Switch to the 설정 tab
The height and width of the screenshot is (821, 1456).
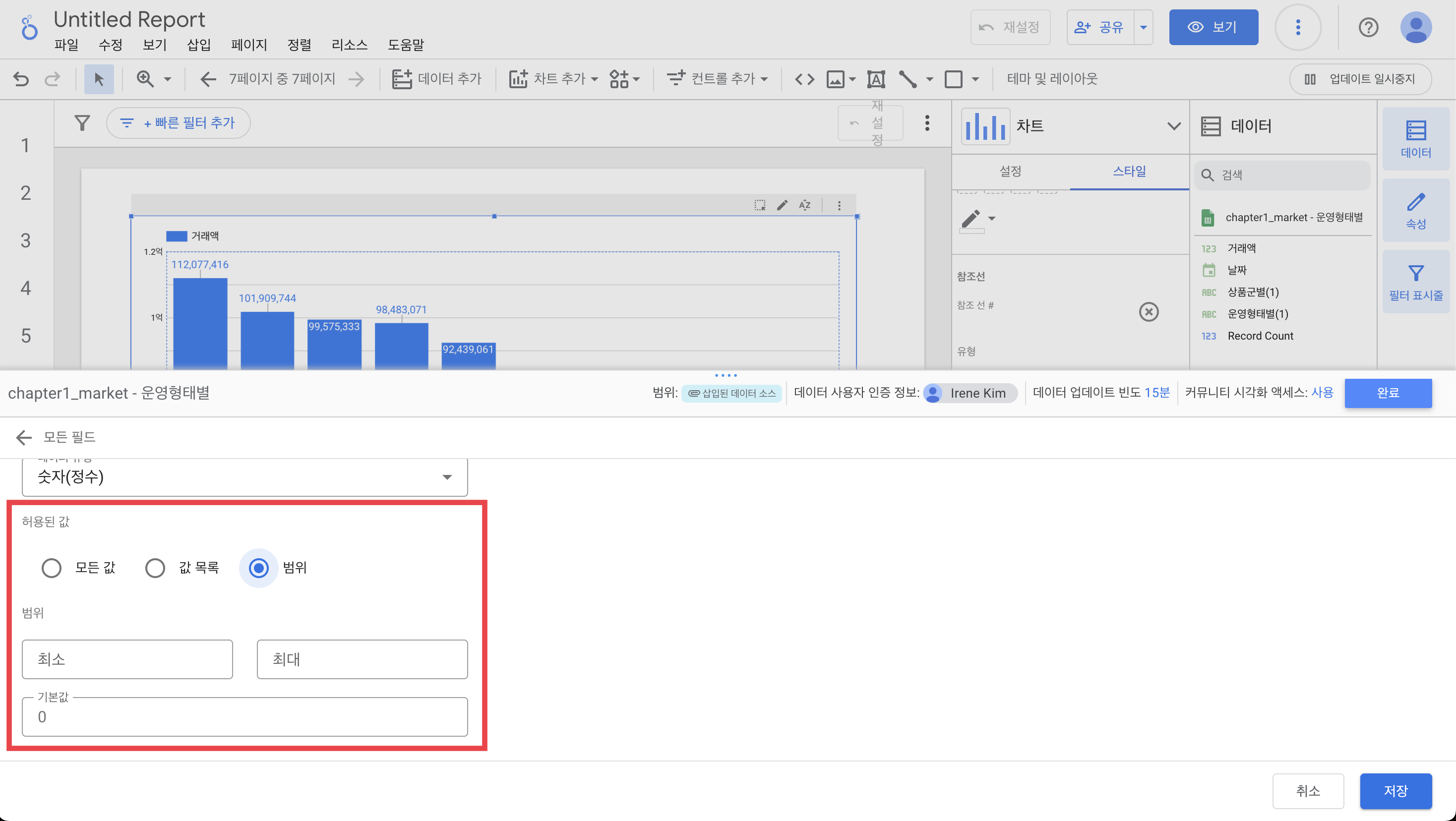pyautogui.click(x=1010, y=171)
